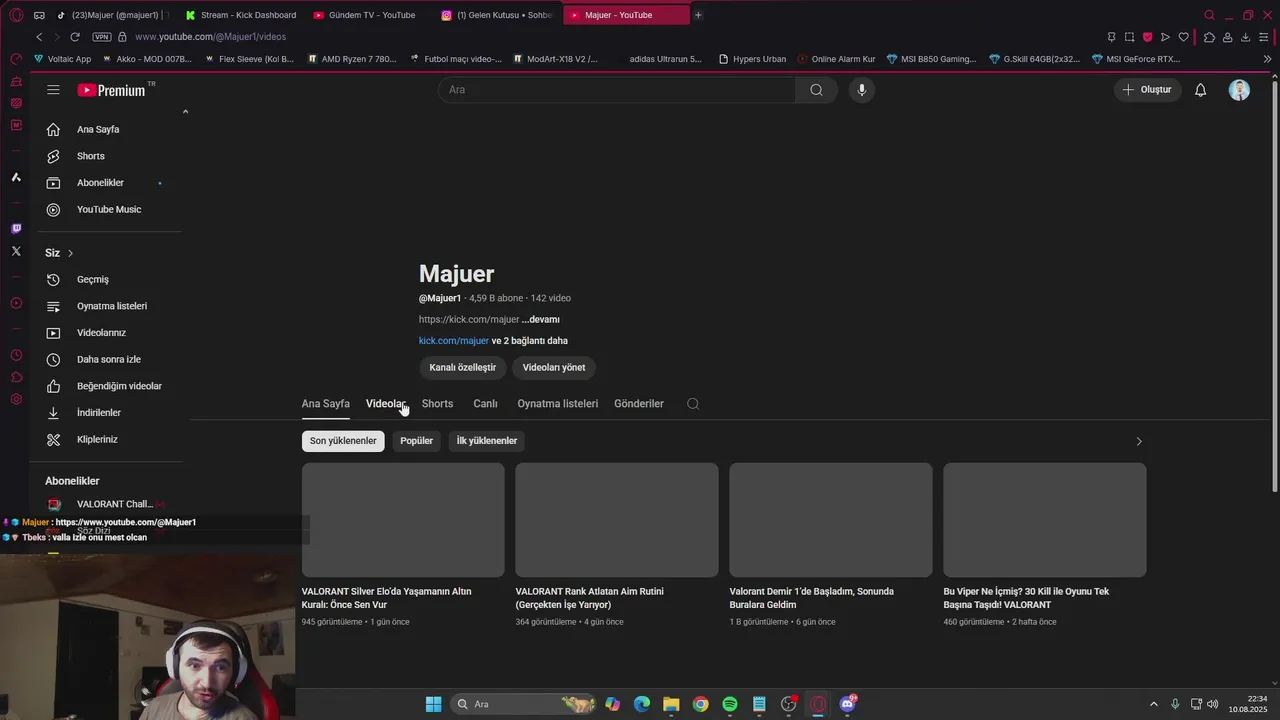The width and height of the screenshot is (1280, 720).
Task: Open Opera Easy Setup menu icon
Action: point(1263,37)
